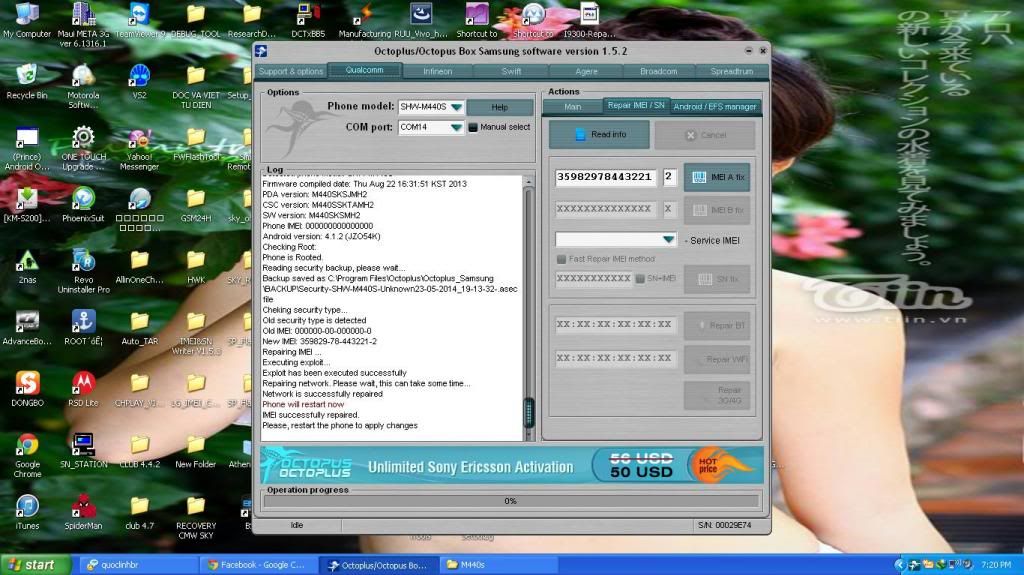The image size is (1024, 575).
Task: Open PhoenixSuit desktop icon
Action: tap(83, 205)
